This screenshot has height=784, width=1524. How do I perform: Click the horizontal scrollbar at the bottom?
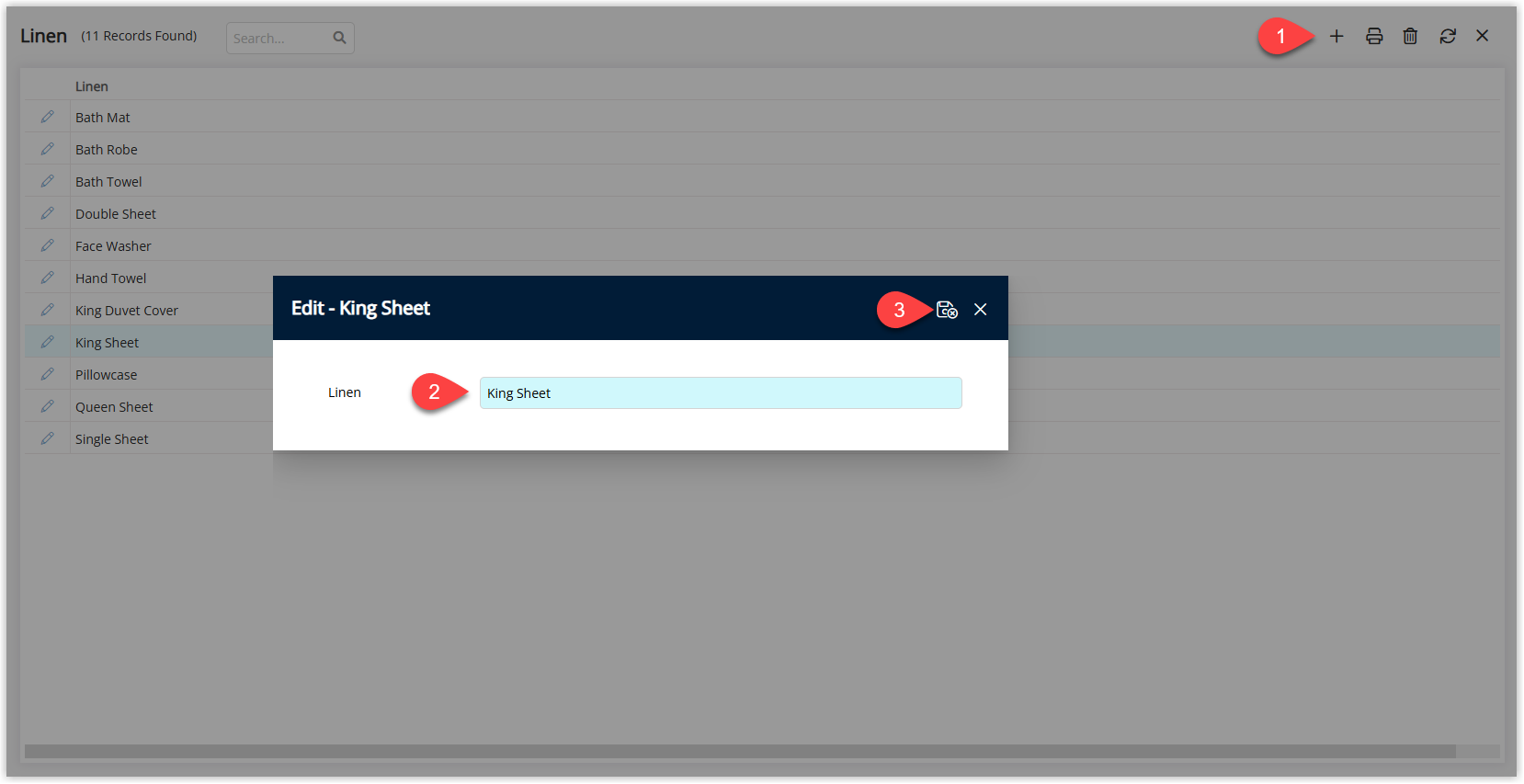click(740, 752)
